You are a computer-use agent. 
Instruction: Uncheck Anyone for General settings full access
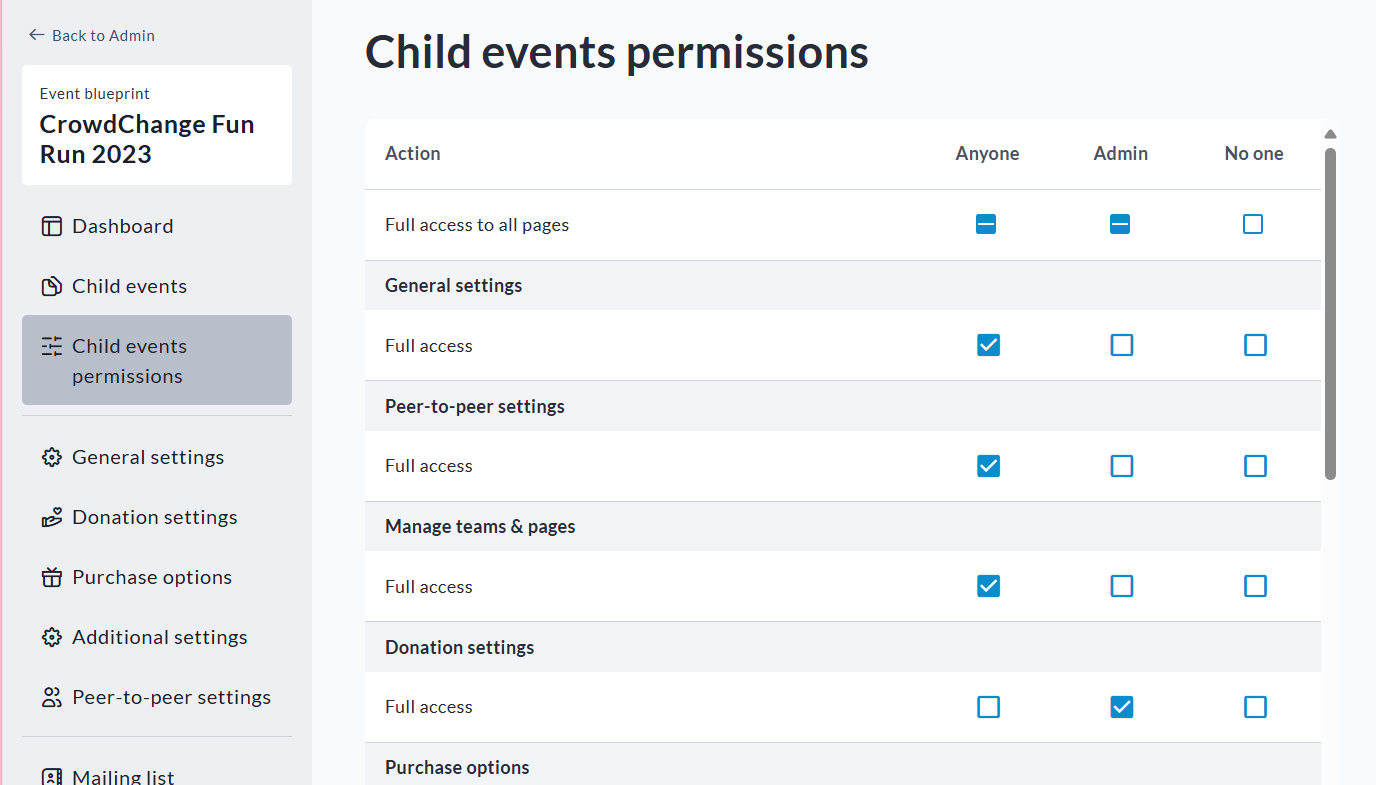(988, 345)
